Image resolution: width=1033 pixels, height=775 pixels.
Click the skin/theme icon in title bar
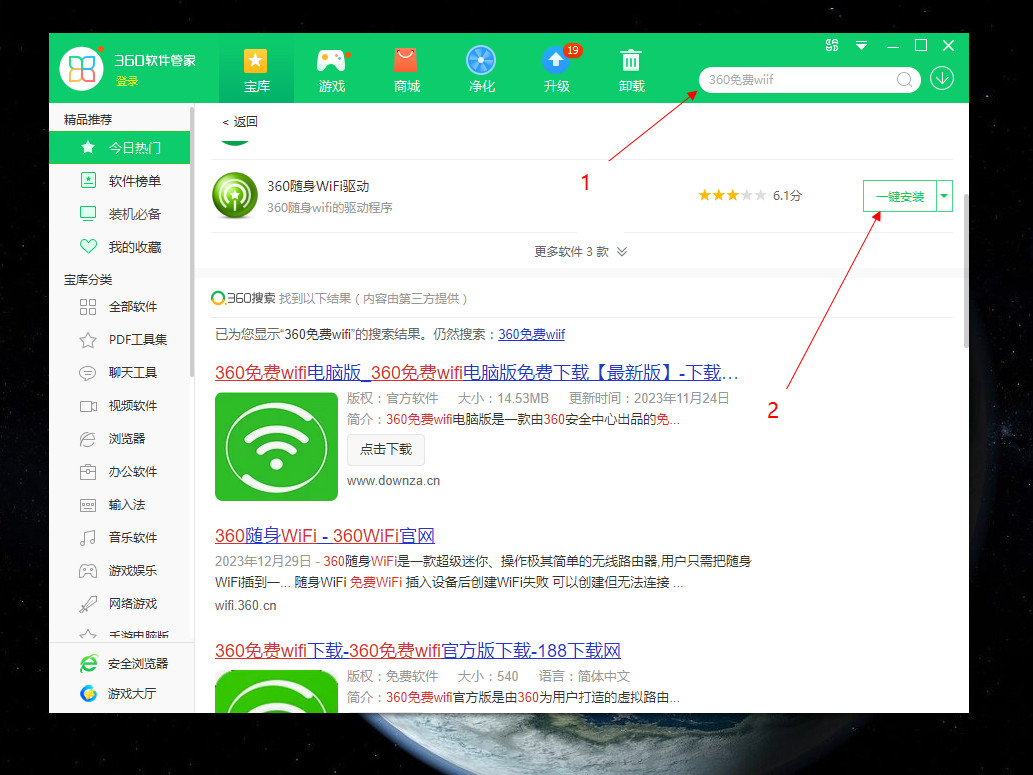pyautogui.click(x=831, y=45)
